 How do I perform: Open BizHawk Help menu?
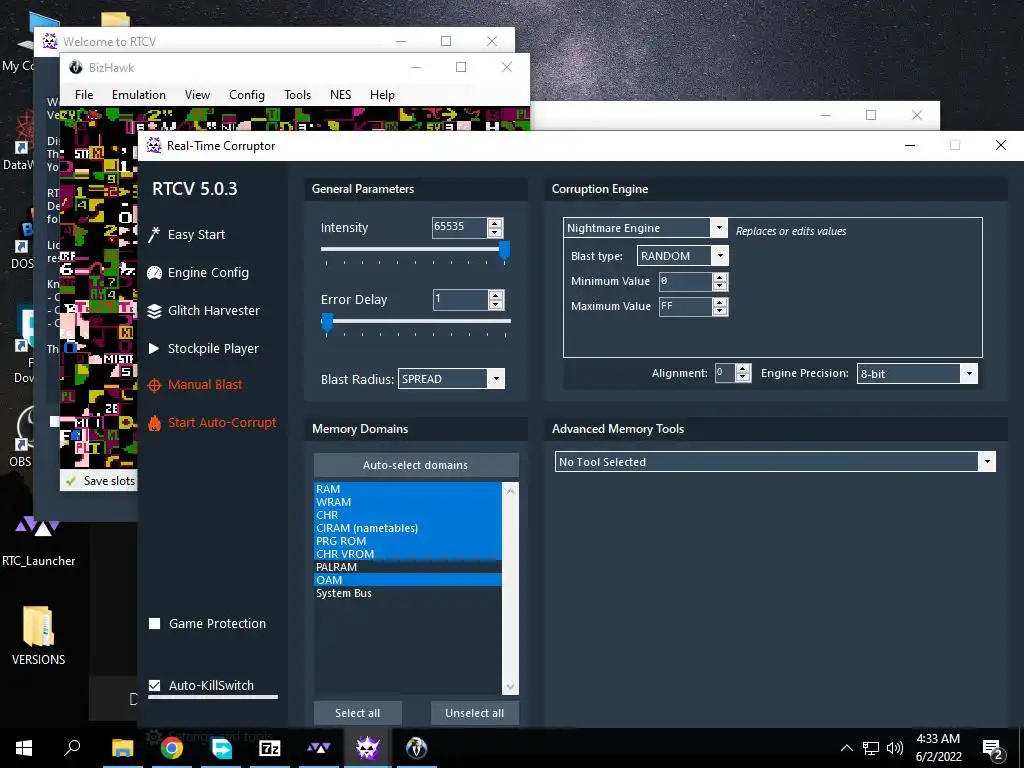382,95
